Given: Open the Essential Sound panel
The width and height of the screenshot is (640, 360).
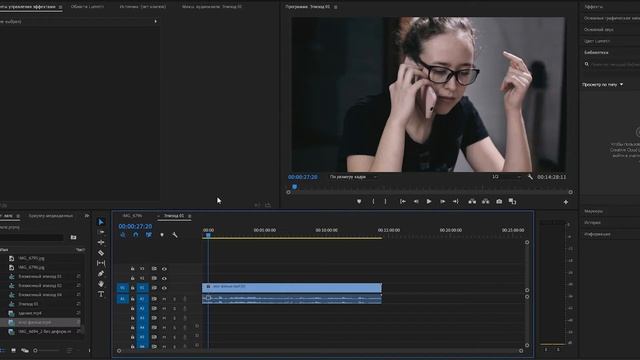Looking at the screenshot, I should pos(598,29).
